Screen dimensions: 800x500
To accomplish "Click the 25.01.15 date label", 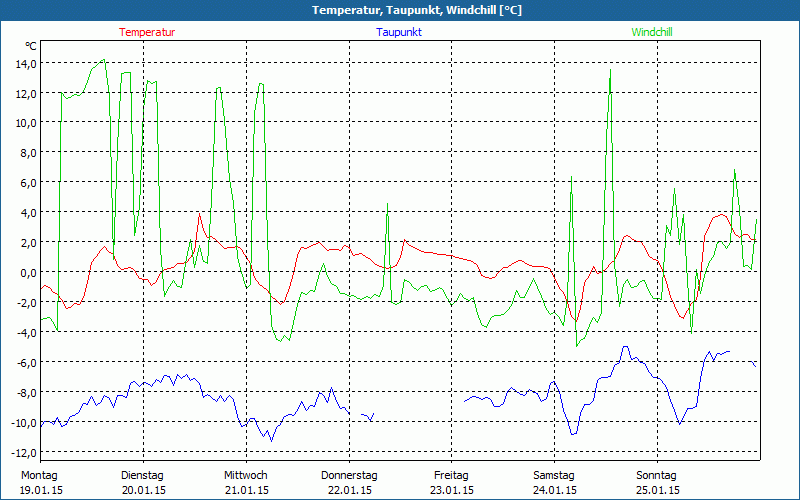I will [x=657, y=490].
